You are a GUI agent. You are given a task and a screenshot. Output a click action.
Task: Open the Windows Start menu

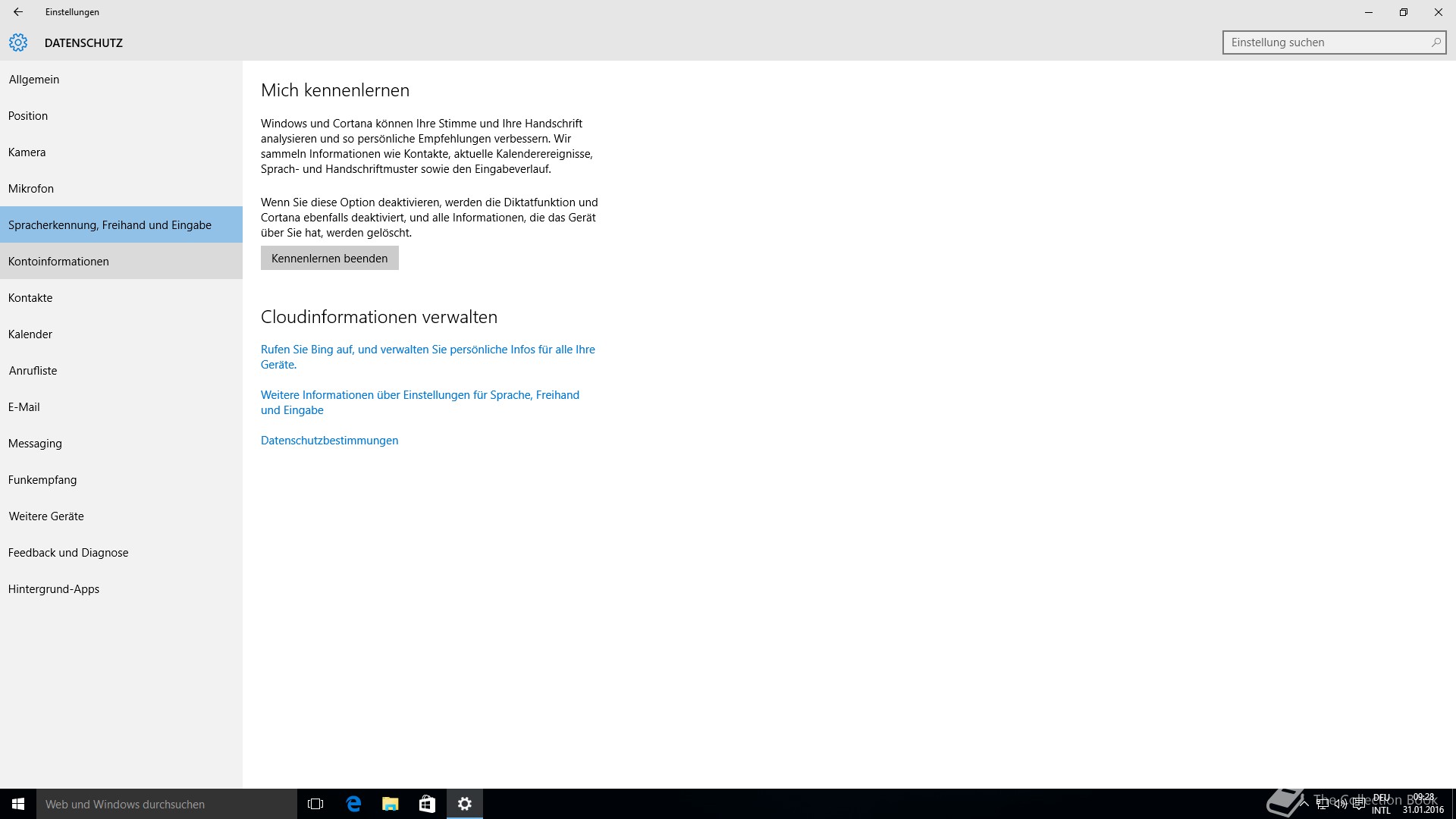click(x=18, y=804)
